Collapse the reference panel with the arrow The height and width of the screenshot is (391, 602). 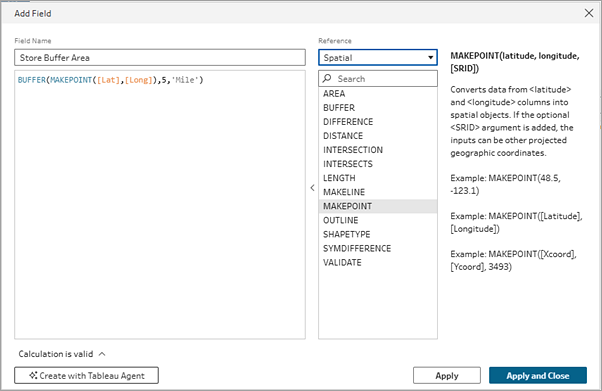pos(312,188)
